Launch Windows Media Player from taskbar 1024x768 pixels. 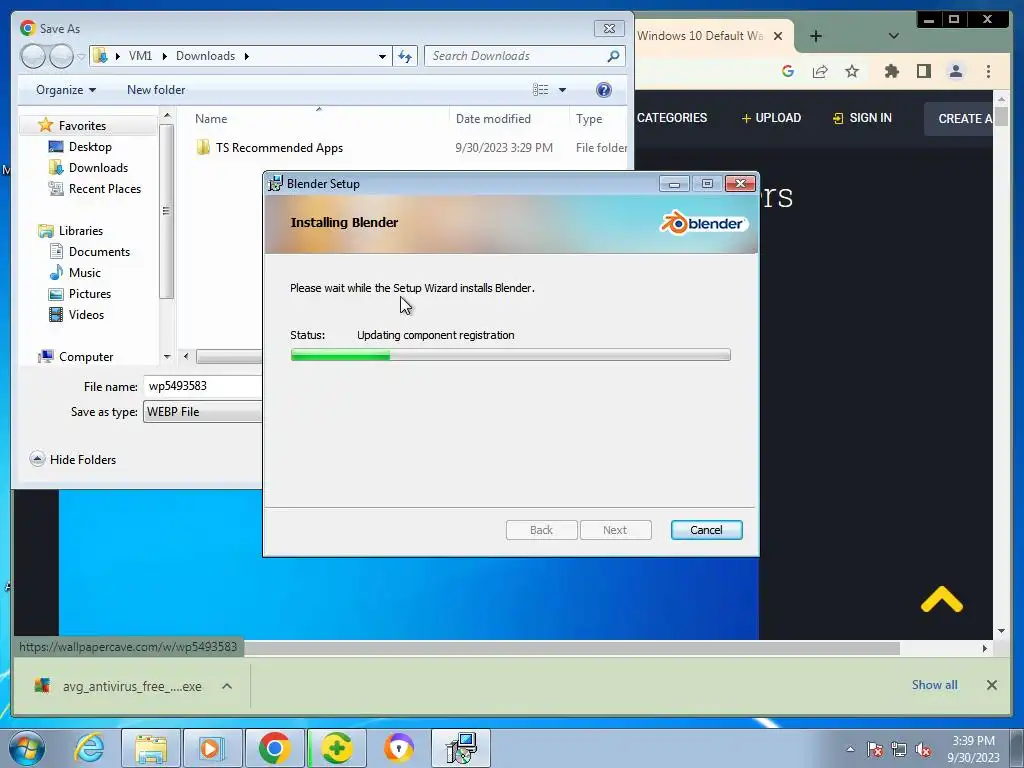click(212, 748)
